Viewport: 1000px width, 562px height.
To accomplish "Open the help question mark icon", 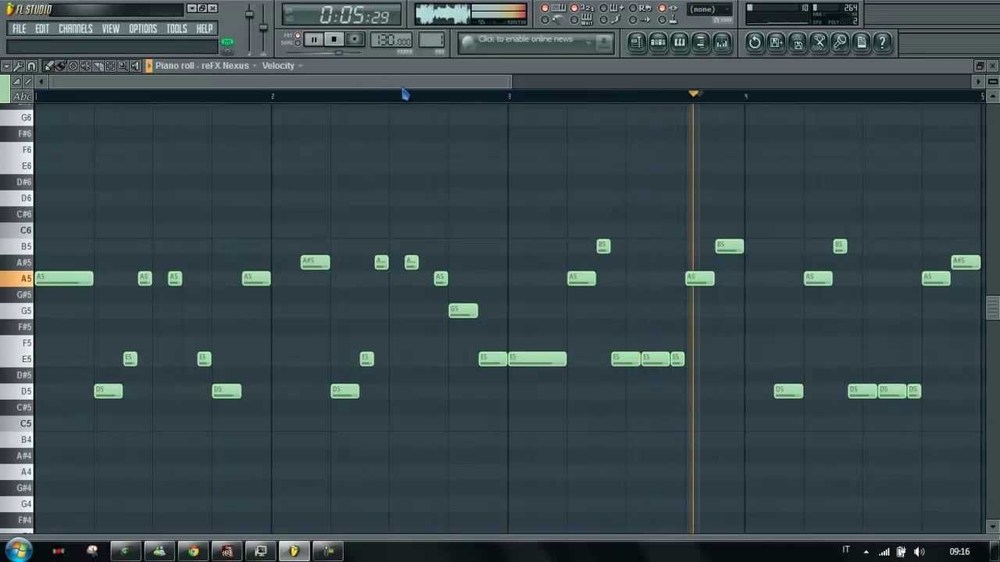I will coord(883,42).
